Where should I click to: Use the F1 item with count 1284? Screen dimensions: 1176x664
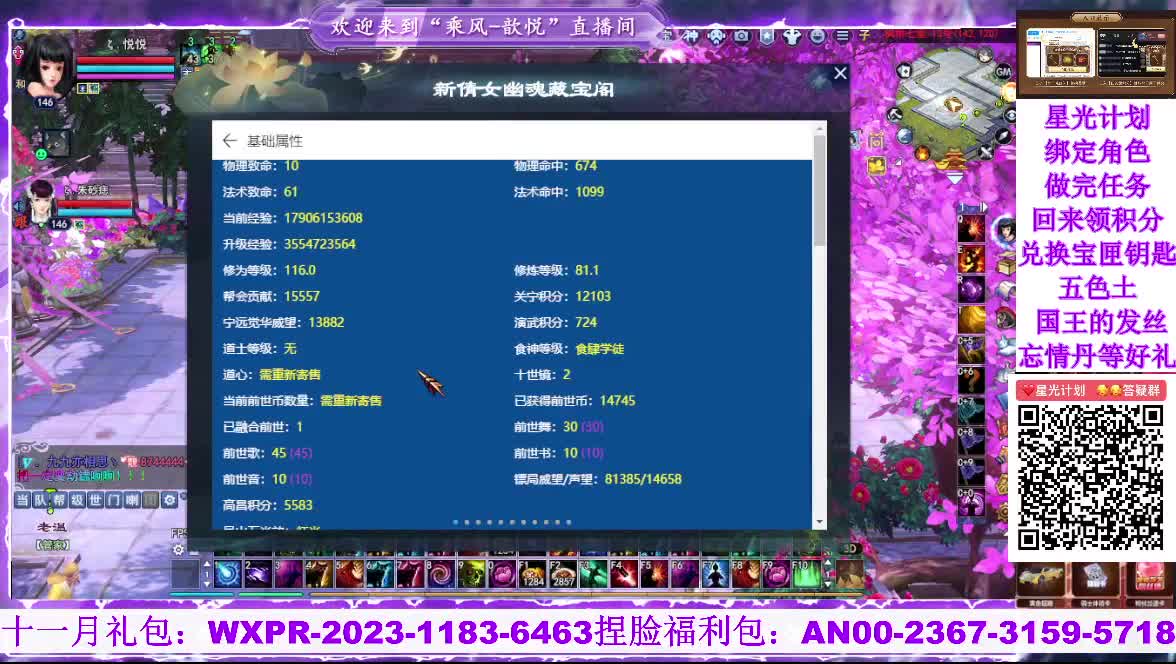point(532,574)
